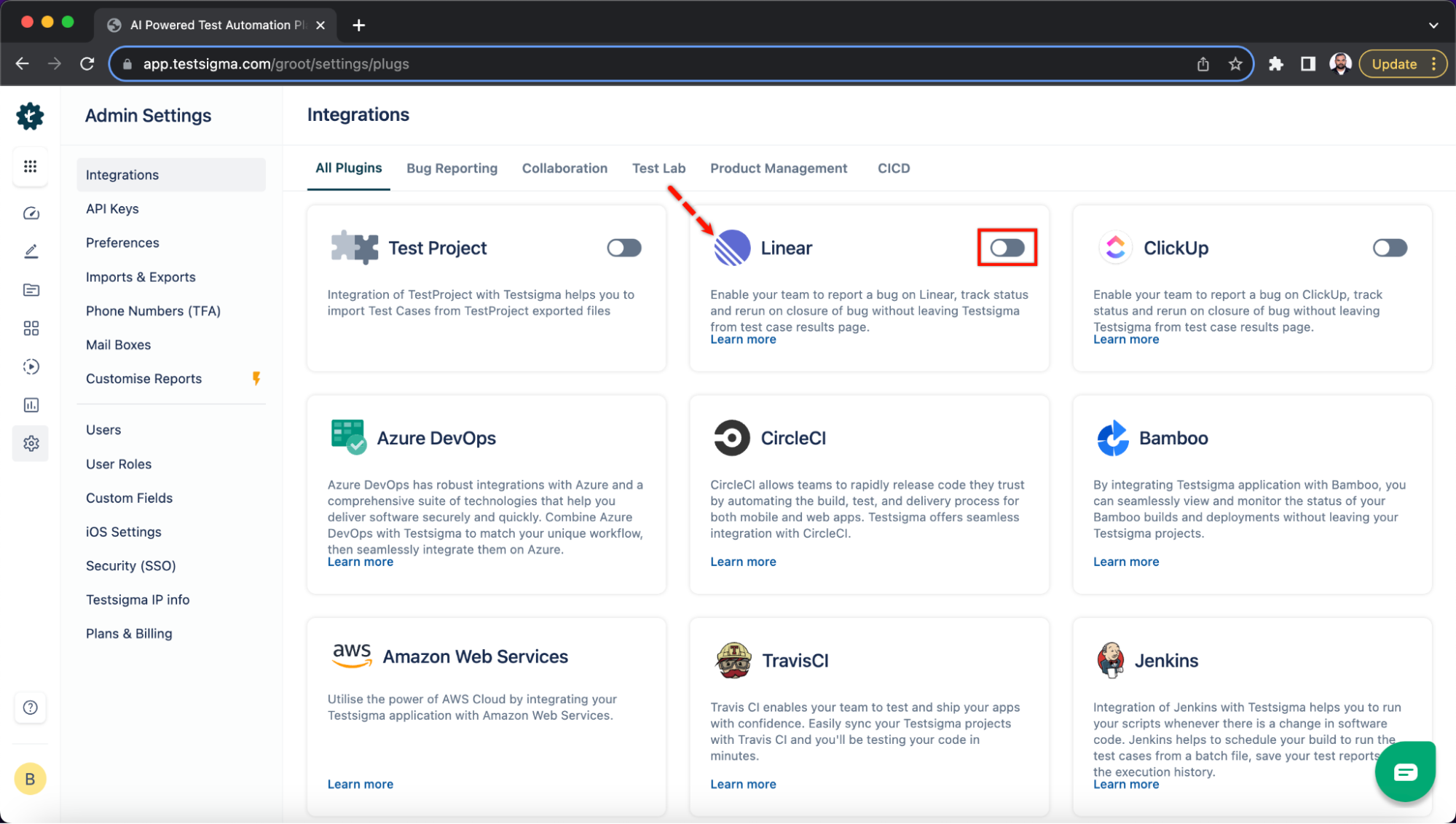The height and width of the screenshot is (824, 1456).
Task: Click Learn more under CircleCI
Action: [743, 562]
